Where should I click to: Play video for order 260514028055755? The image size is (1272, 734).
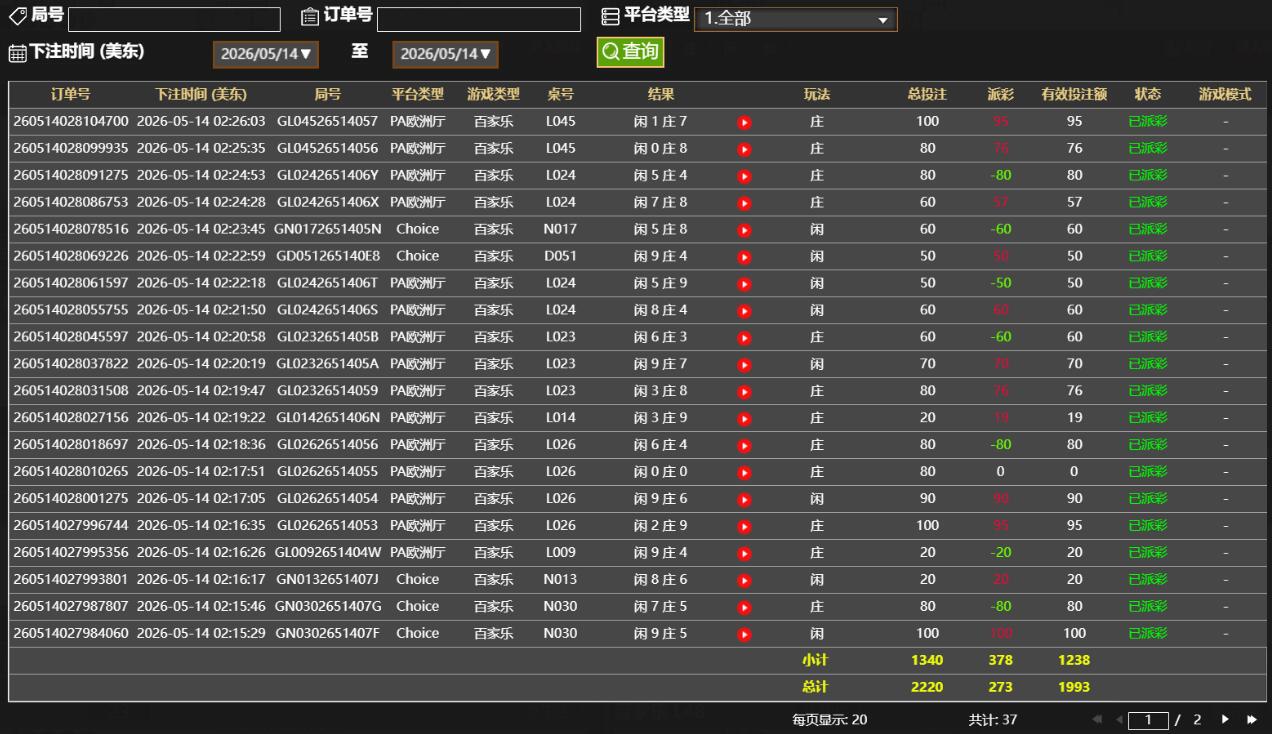coord(744,311)
